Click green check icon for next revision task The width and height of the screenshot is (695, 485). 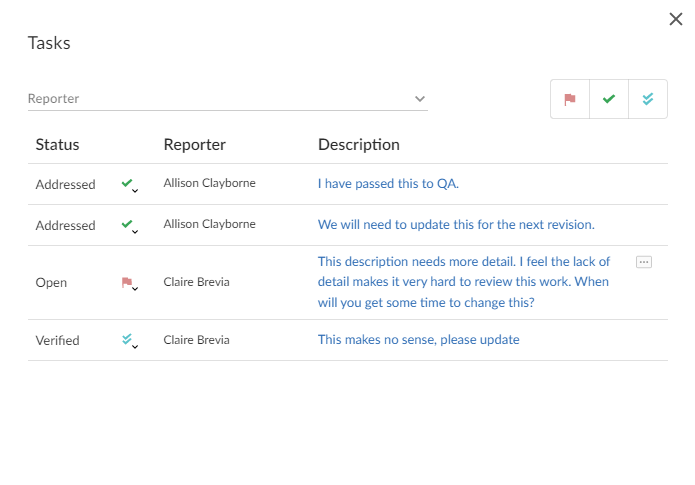[x=129, y=226]
